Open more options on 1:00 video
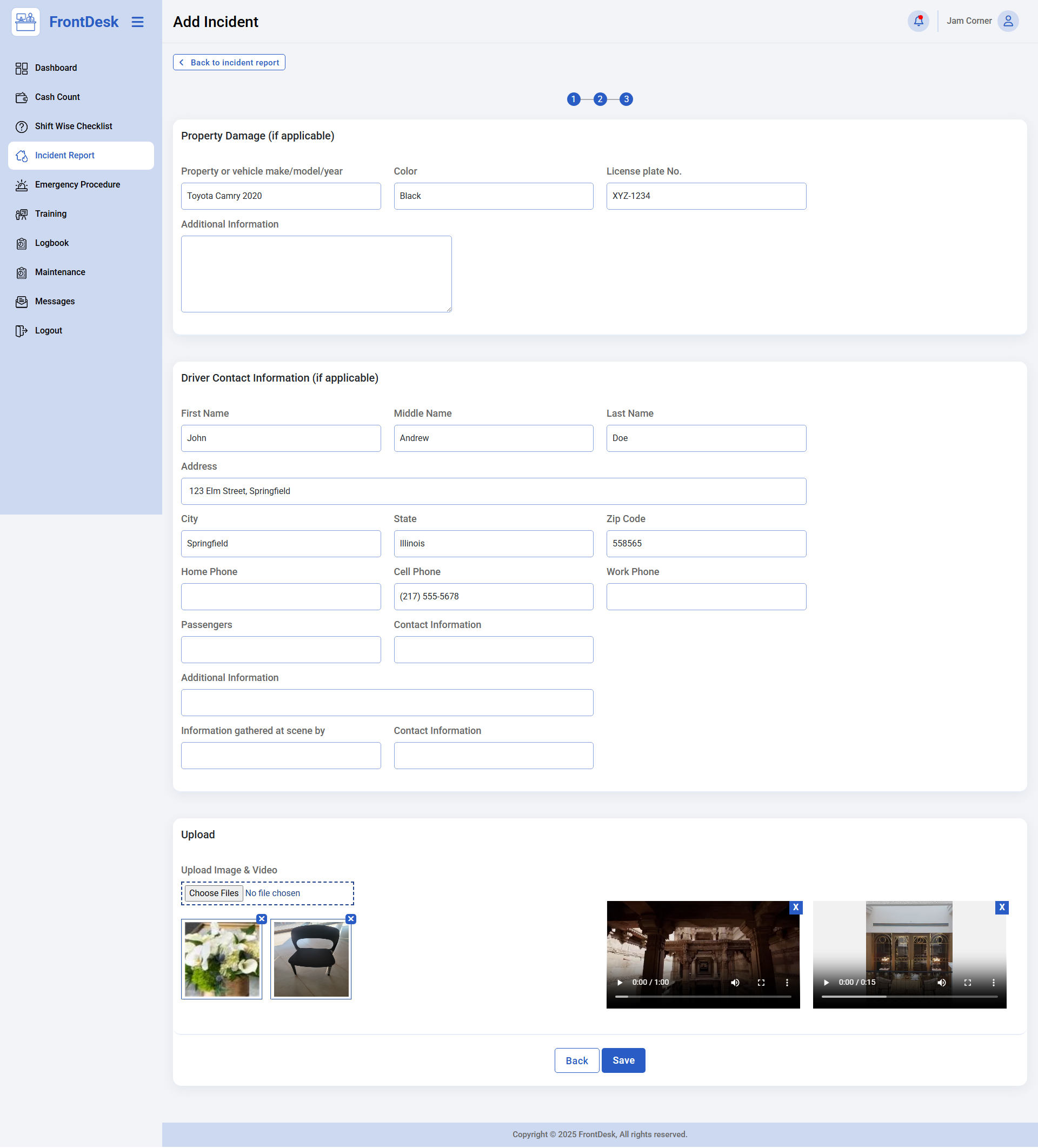This screenshot has height=1148, width=1038. point(787,982)
